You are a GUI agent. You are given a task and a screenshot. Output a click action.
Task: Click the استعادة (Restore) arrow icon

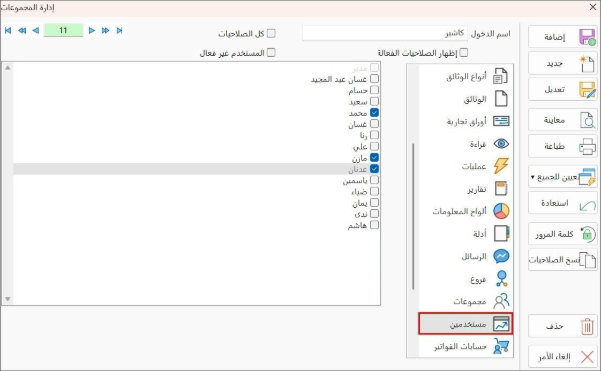[x=587, y=206]
